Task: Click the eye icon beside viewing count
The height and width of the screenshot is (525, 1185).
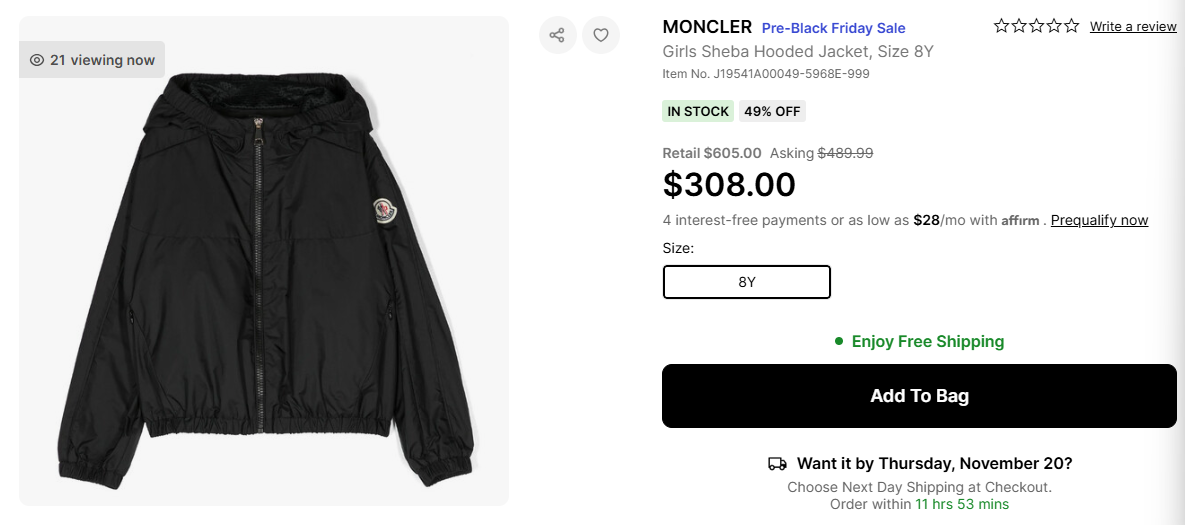Action: click(37, 60)
